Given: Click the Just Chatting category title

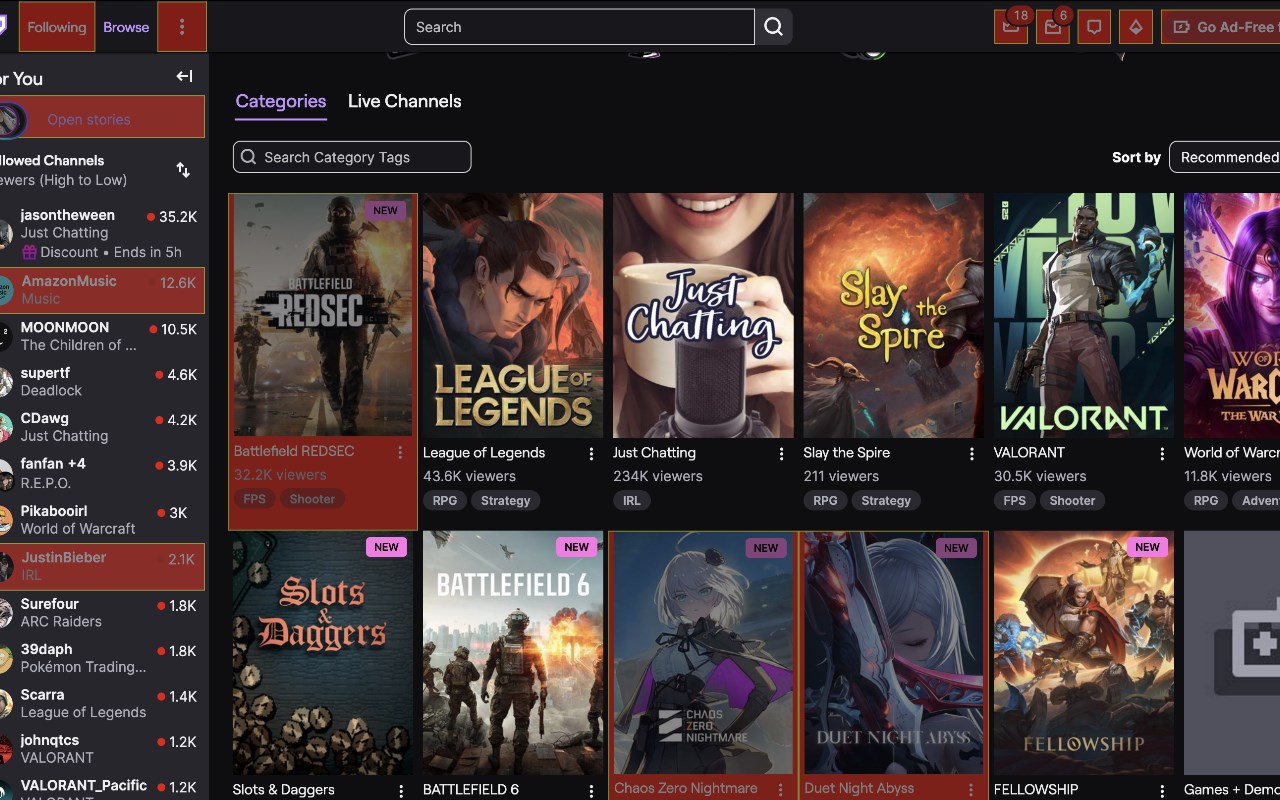Looking at the screenshot, I should coord(654,453).
